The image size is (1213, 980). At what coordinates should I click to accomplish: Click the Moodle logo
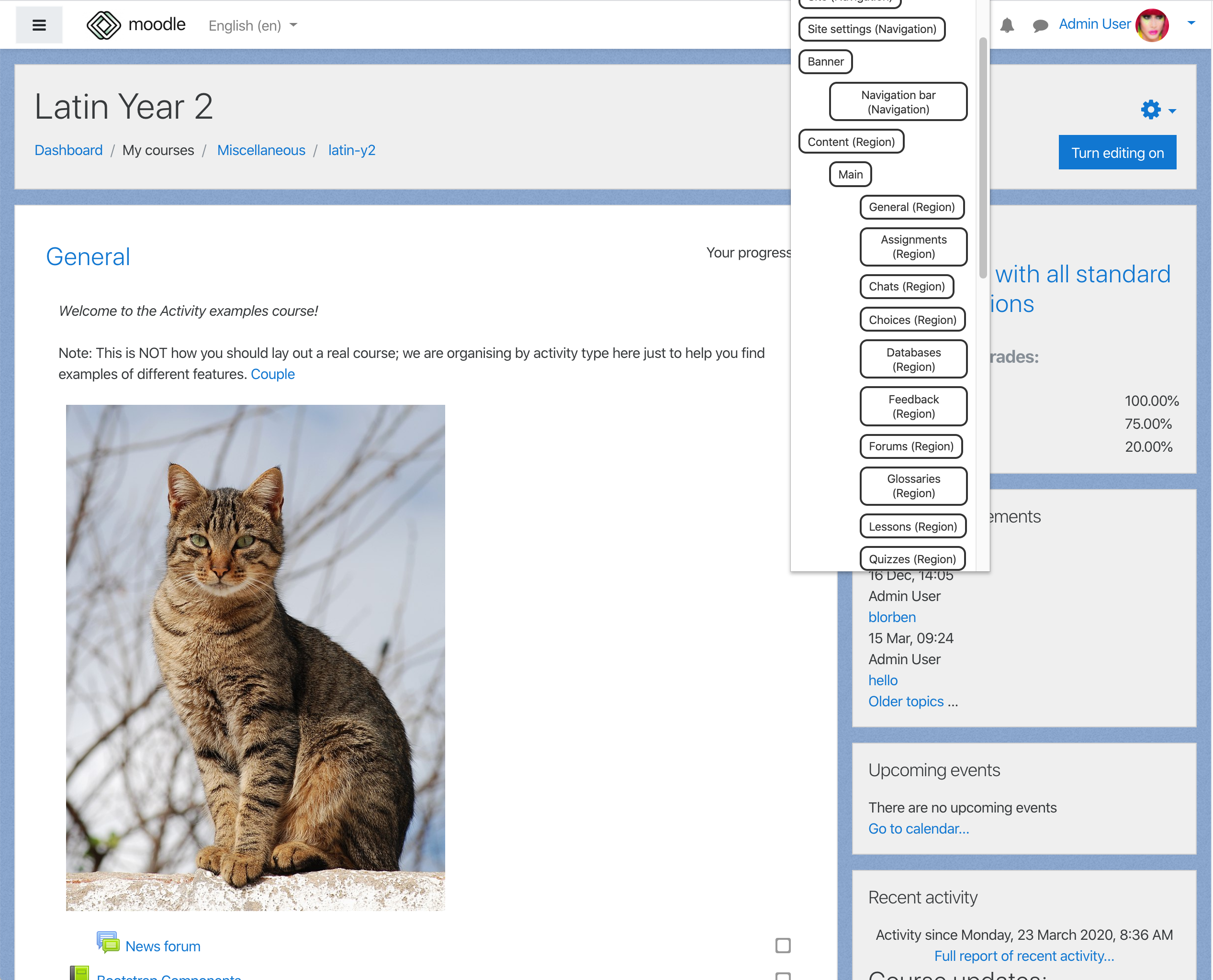136,25
